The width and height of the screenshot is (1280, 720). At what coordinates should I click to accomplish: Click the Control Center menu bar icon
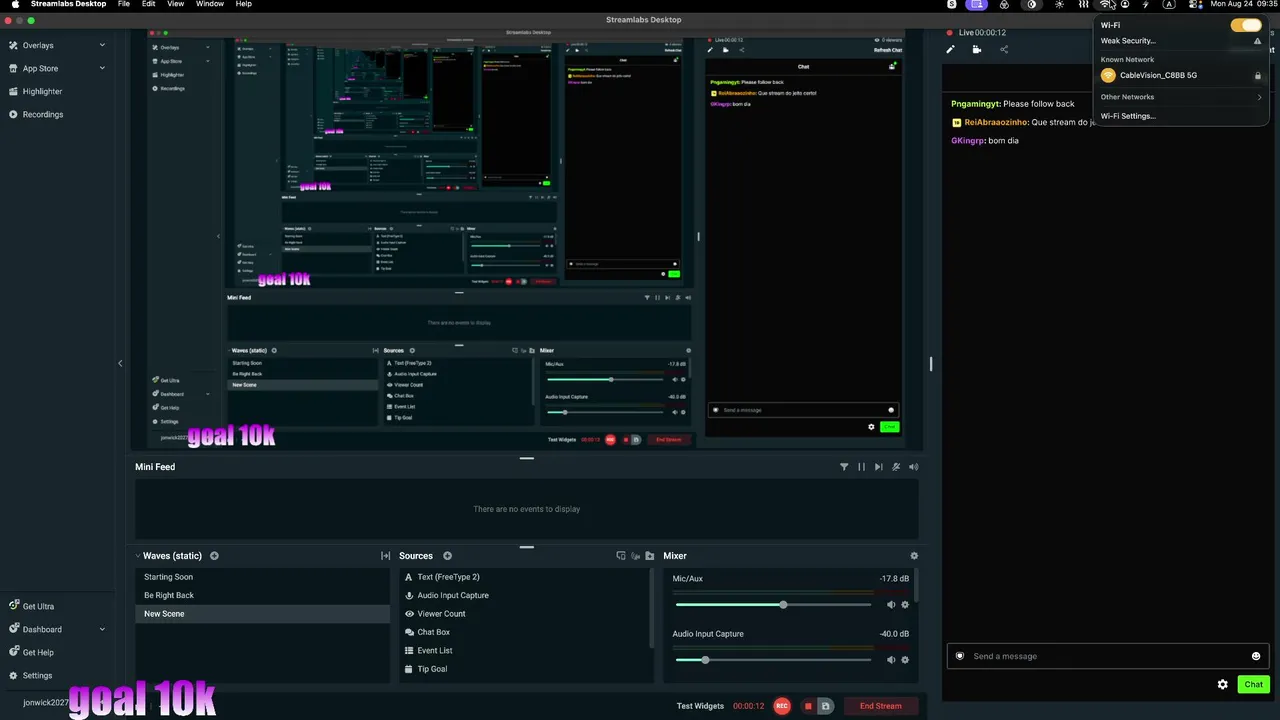[1196, 4]
